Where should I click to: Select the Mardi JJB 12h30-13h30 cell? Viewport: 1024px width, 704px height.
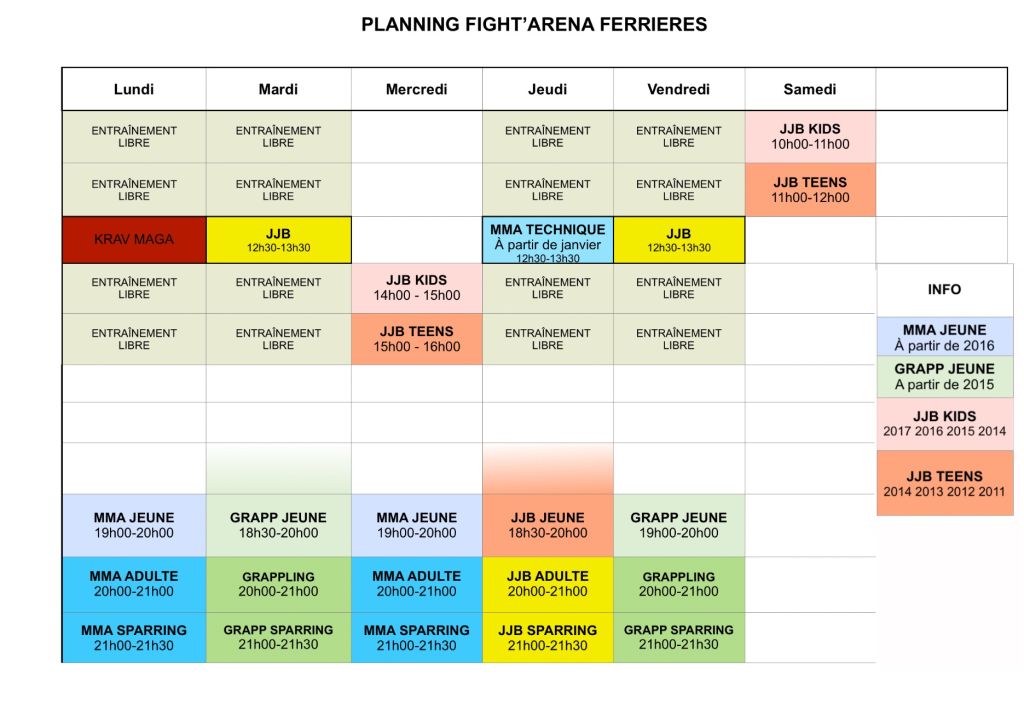click(279, 240)
